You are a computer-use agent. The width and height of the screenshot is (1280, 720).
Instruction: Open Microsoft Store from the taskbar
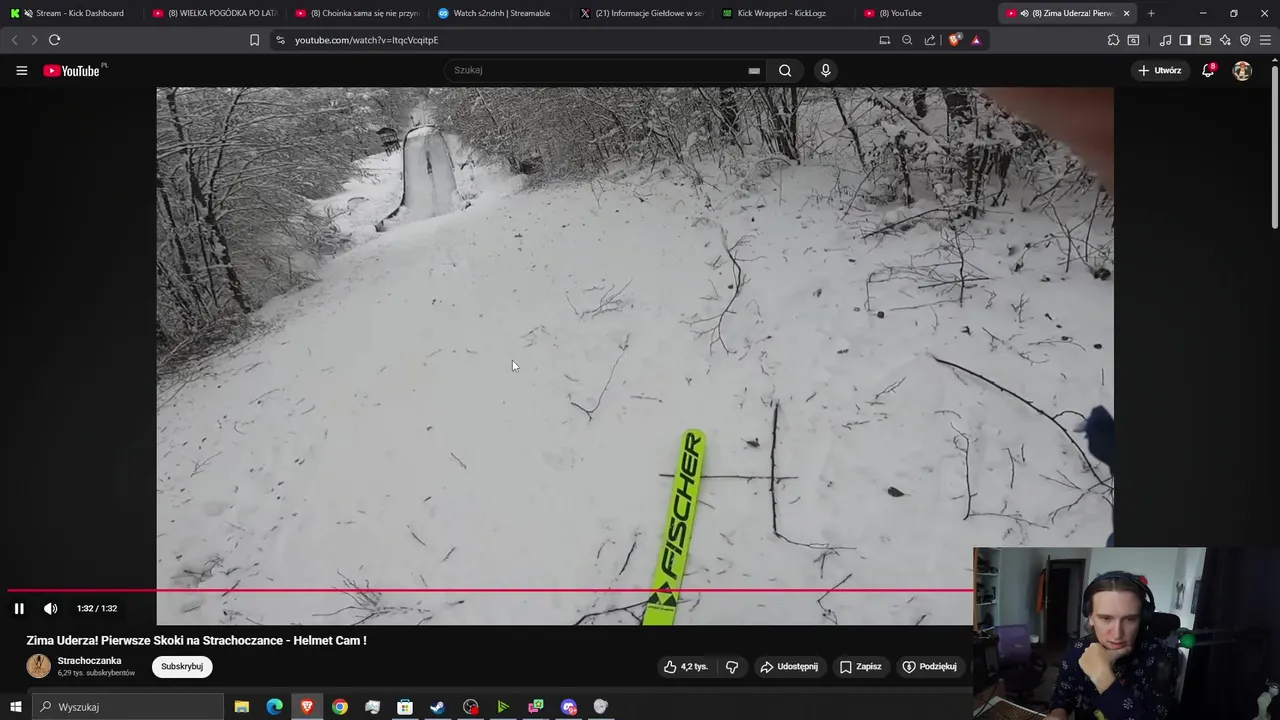(x=405, y=707)
